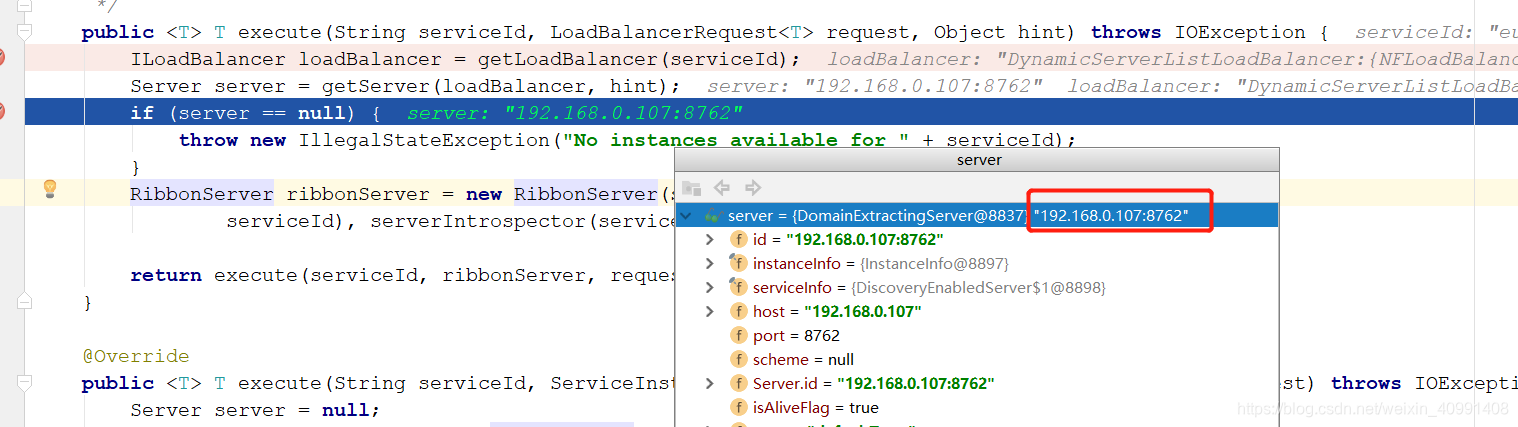The height and width of the screenshot is (427, 1518).
Task: Click the inline hint server: "192.168.0.107:8762" on the highlighted line
Action: [575, 113]
